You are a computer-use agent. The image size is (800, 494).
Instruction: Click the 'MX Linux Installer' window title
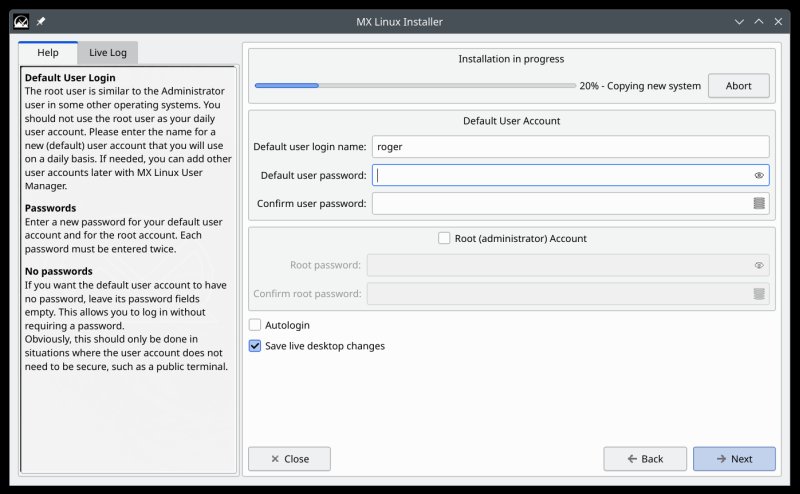(x=399, y=22)
